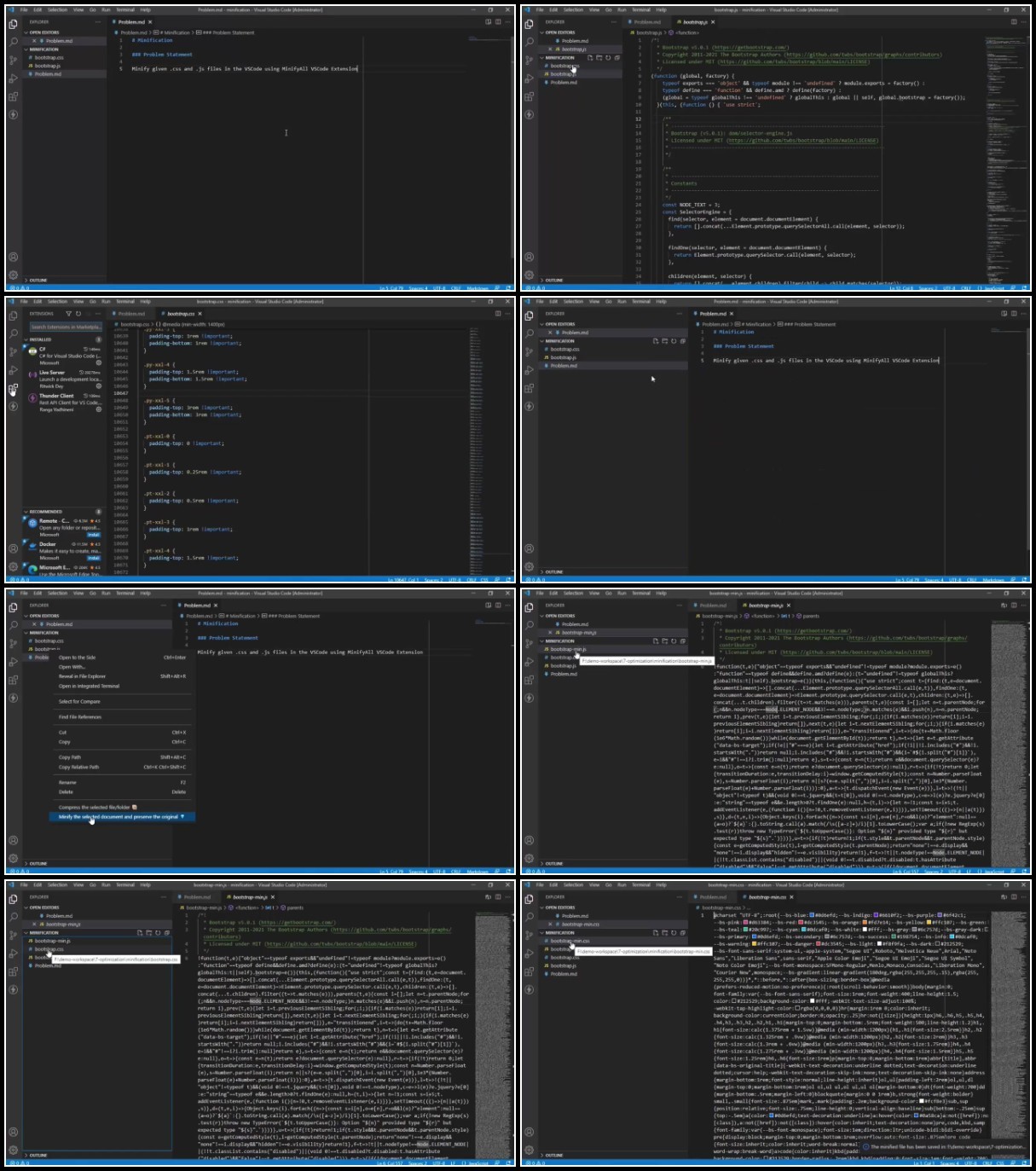Open Selection menu in the context-menu window
Screen dimensions: 1036x1171
pyautogui.click(x=57, y=593)
